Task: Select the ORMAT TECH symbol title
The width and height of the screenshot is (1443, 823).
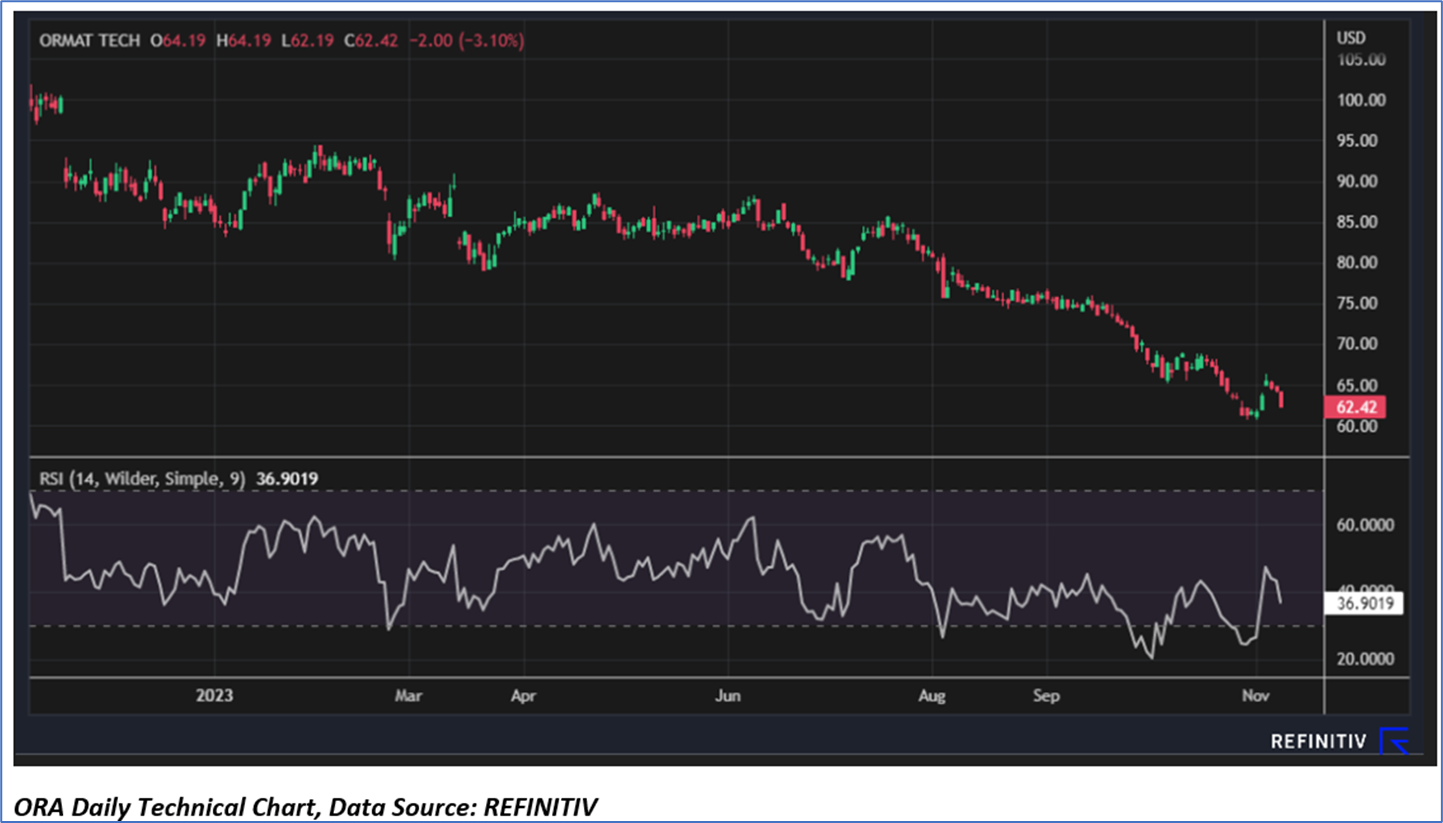Action: point(90,41)
